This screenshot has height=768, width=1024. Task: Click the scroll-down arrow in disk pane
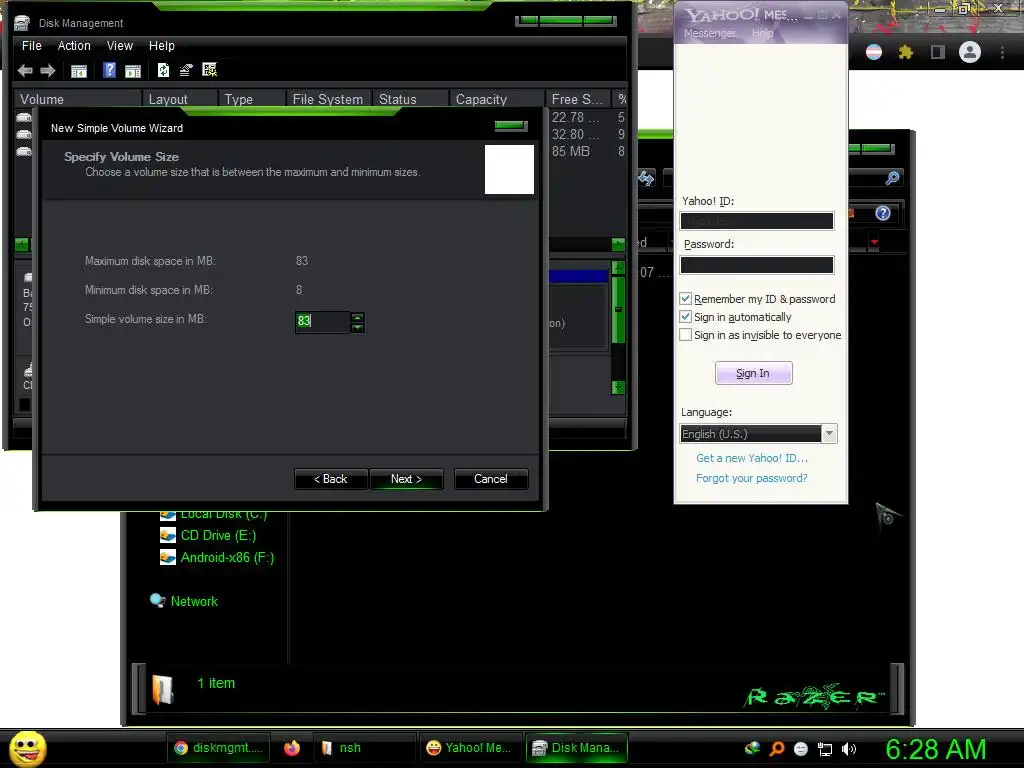pyautogui.click(x=618, y=387)
